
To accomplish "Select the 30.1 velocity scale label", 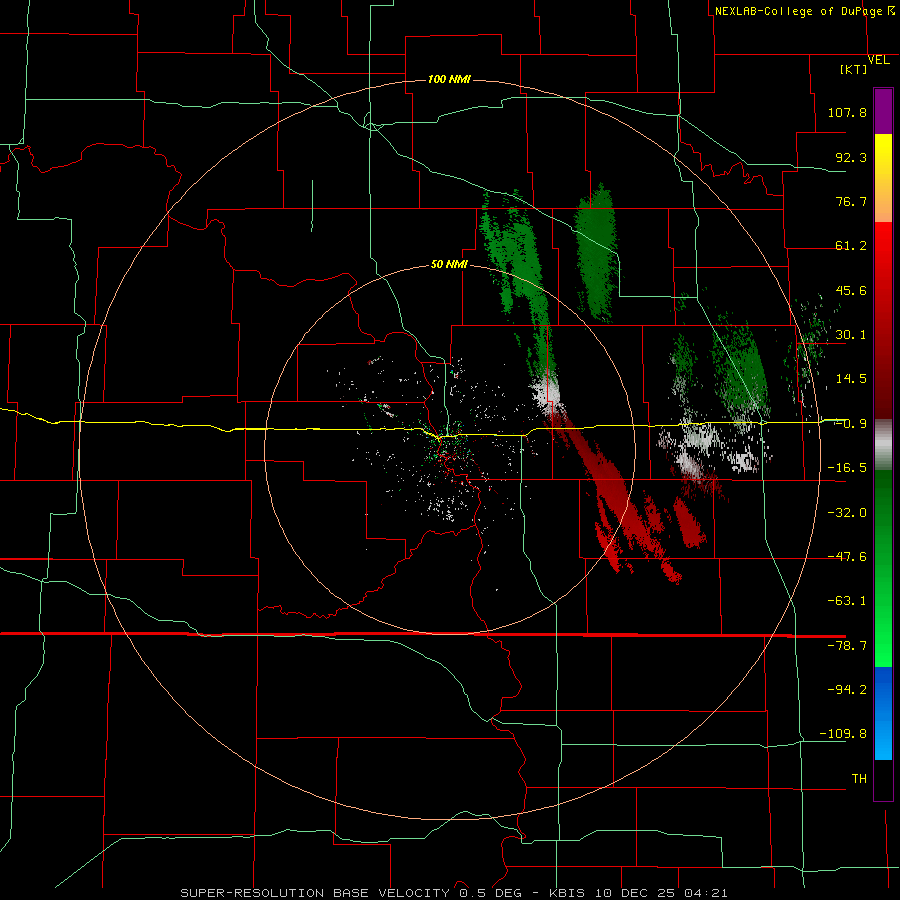I will tap(851, 335).
